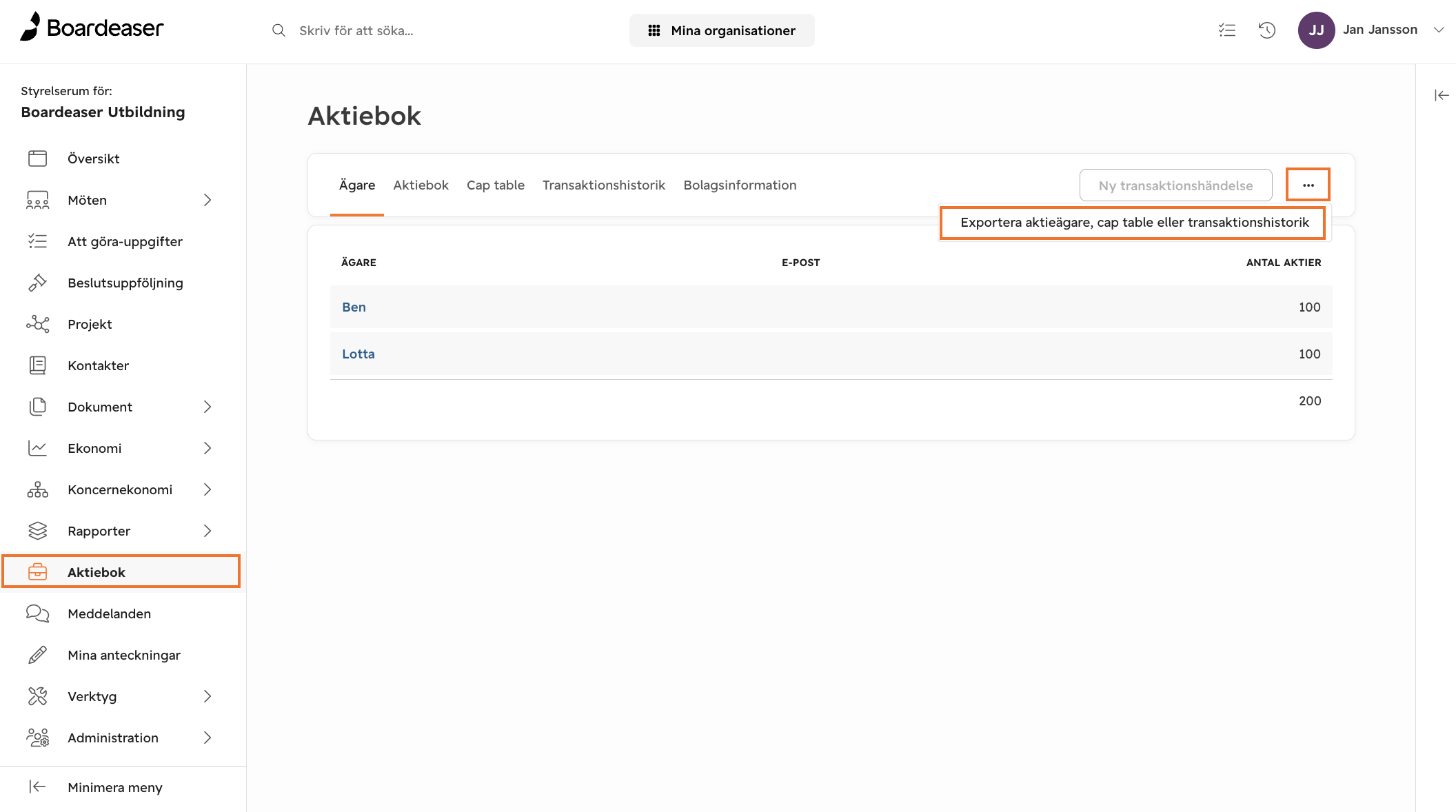Click the Aktiebok briefcase icon
The image size is (1456, 812).
37,572
